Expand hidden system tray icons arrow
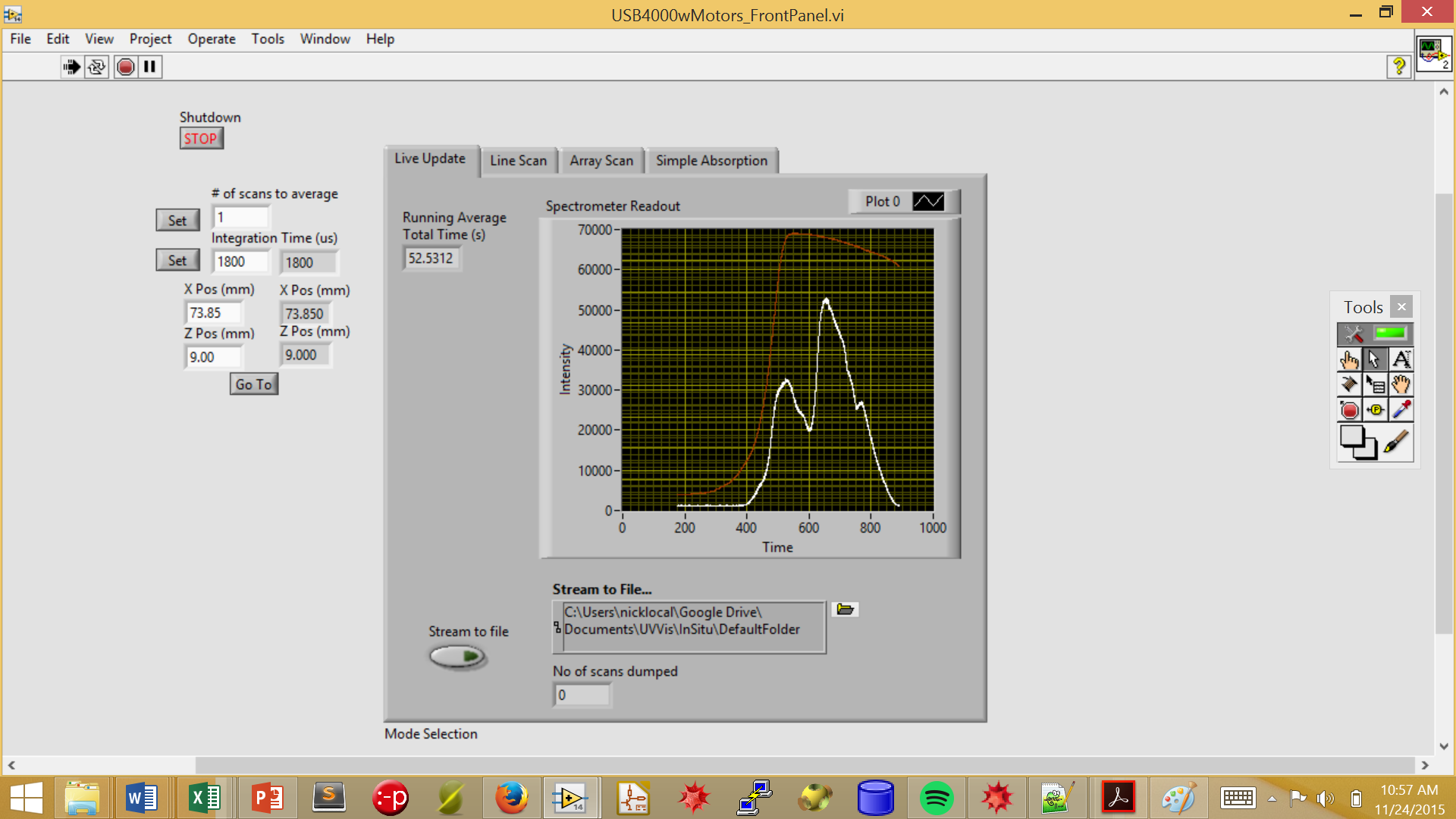Viewport: 1456px width, 819px height. click(x=1272, y=799)
